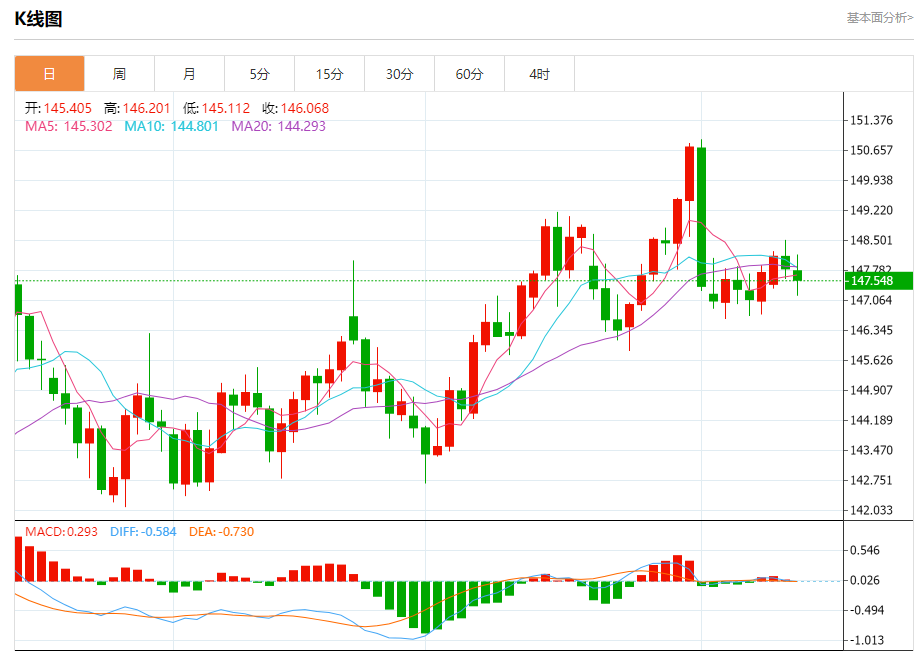Click the DEA value label
This screenshot has width=917, height=651.
222,532
